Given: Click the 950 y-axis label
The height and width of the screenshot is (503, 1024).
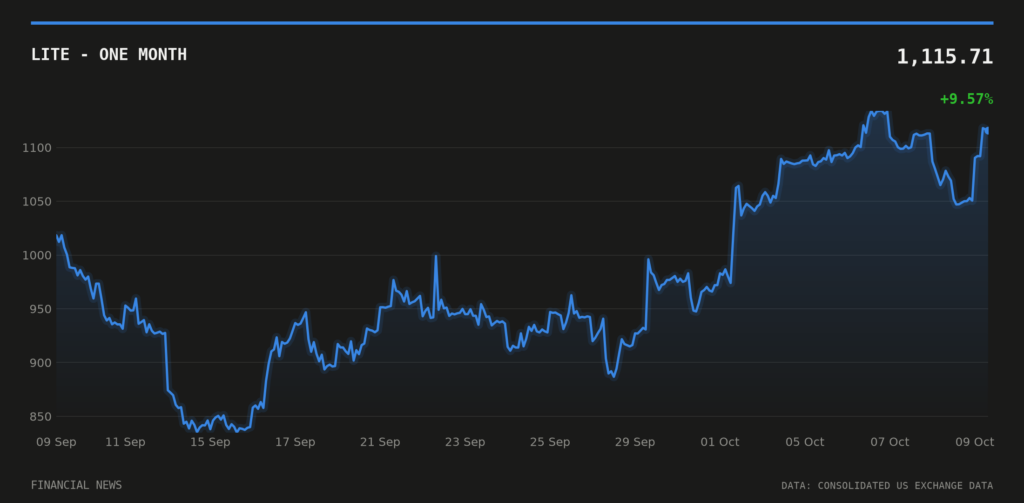Looking at the screenshot, I should 42,309.
